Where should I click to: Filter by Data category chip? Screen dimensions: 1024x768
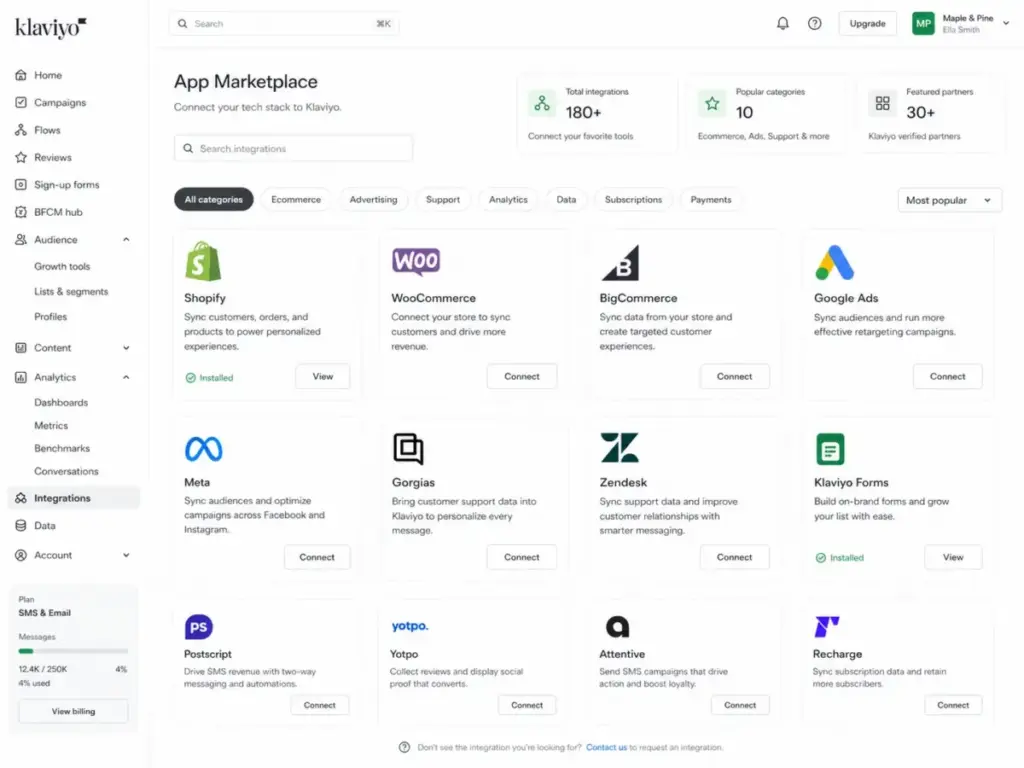click(566, 200)
